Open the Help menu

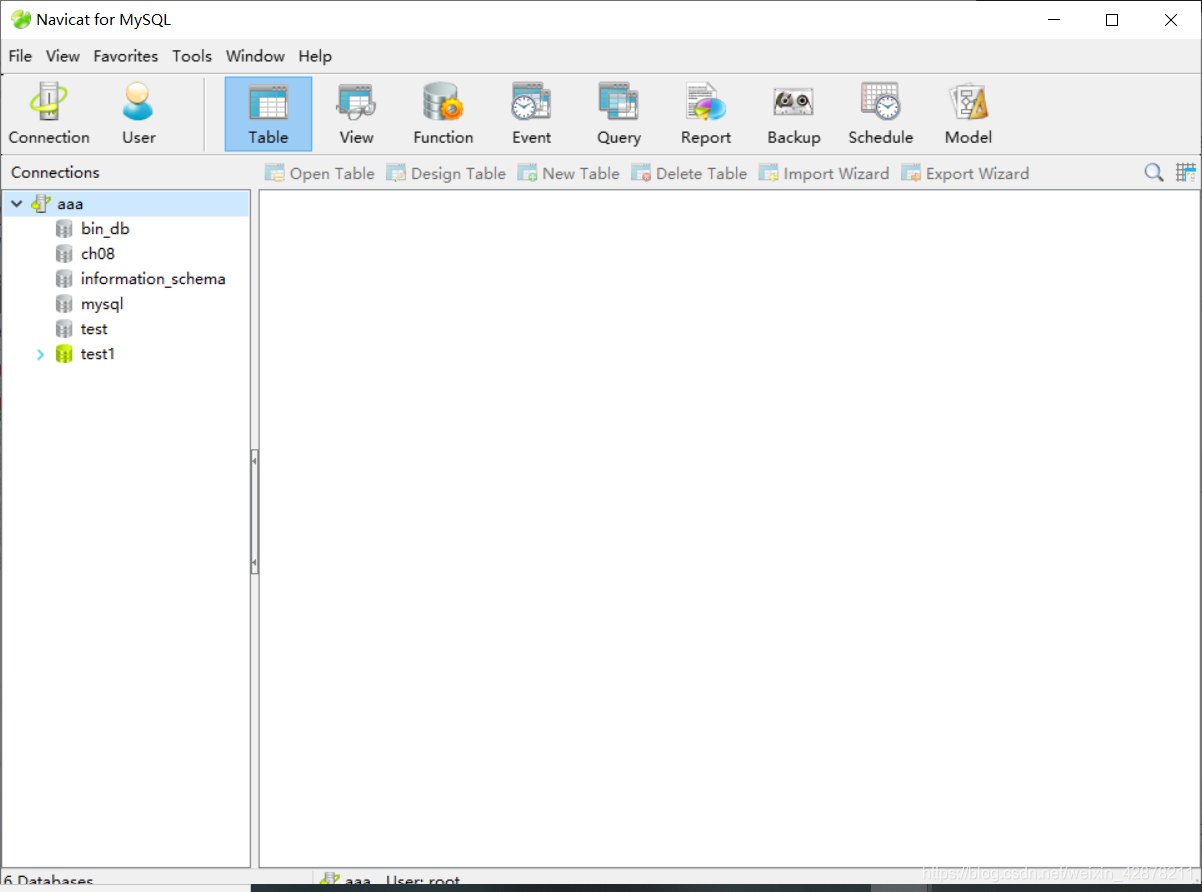pyautogui.click(x=315, y=56)
